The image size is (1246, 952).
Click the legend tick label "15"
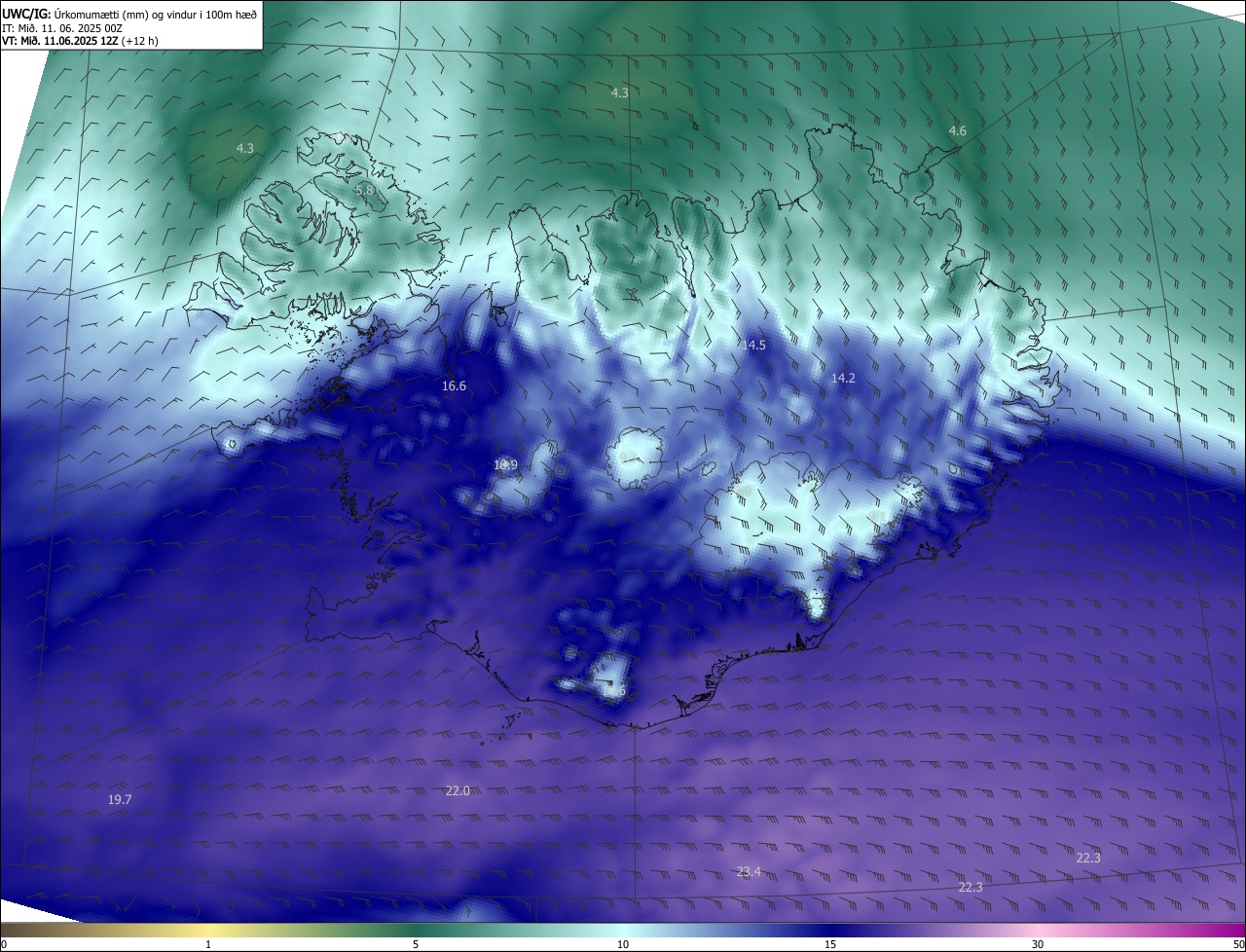coord(830,944)
